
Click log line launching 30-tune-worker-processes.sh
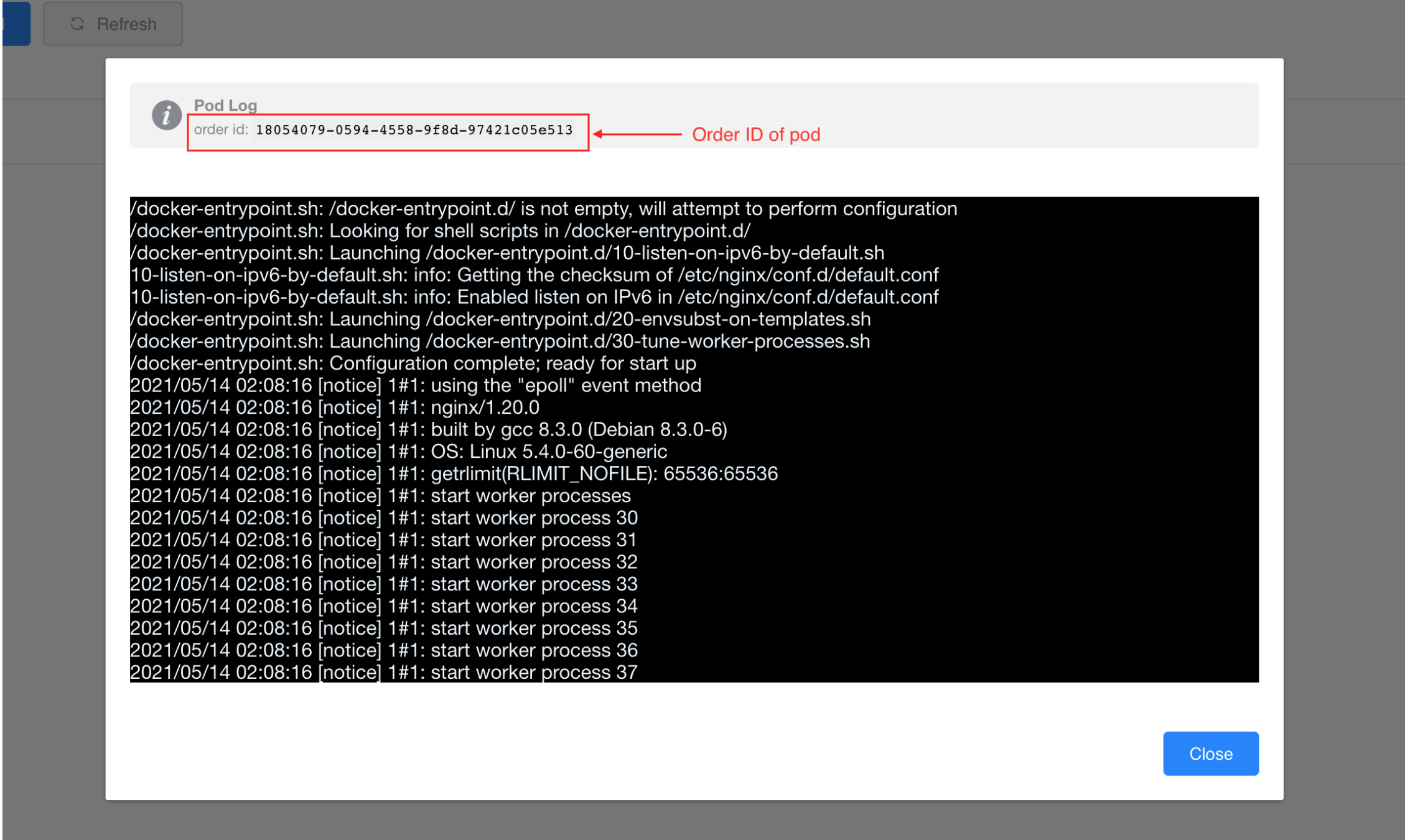pyautogui.click(x=500, y=341)
